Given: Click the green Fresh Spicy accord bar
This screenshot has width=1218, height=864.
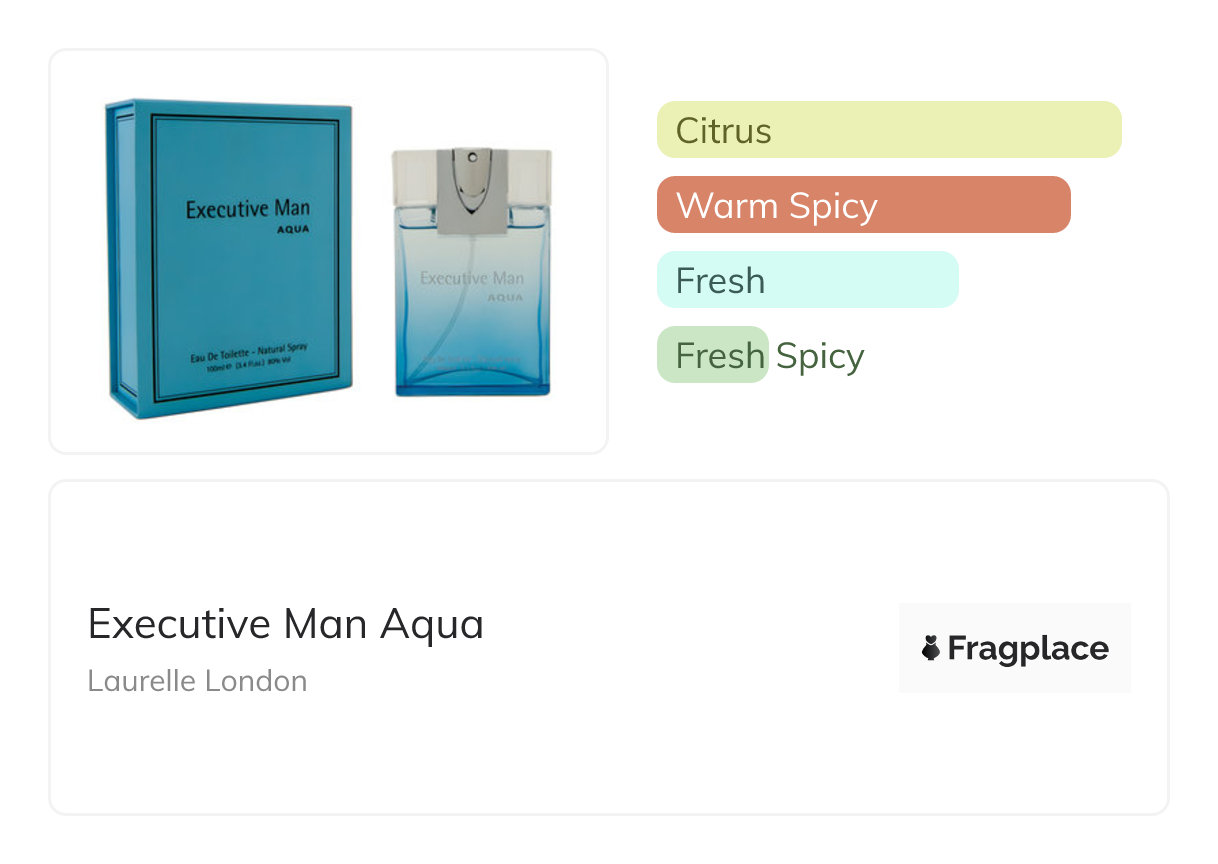Looking at the screenshot, I should click(x=712, y=355).
